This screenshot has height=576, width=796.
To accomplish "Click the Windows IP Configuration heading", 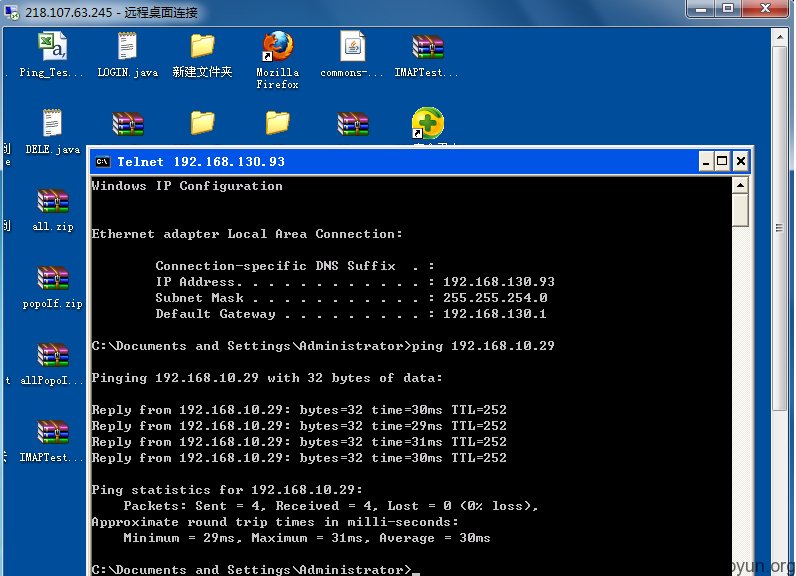I will click(187, 186).
